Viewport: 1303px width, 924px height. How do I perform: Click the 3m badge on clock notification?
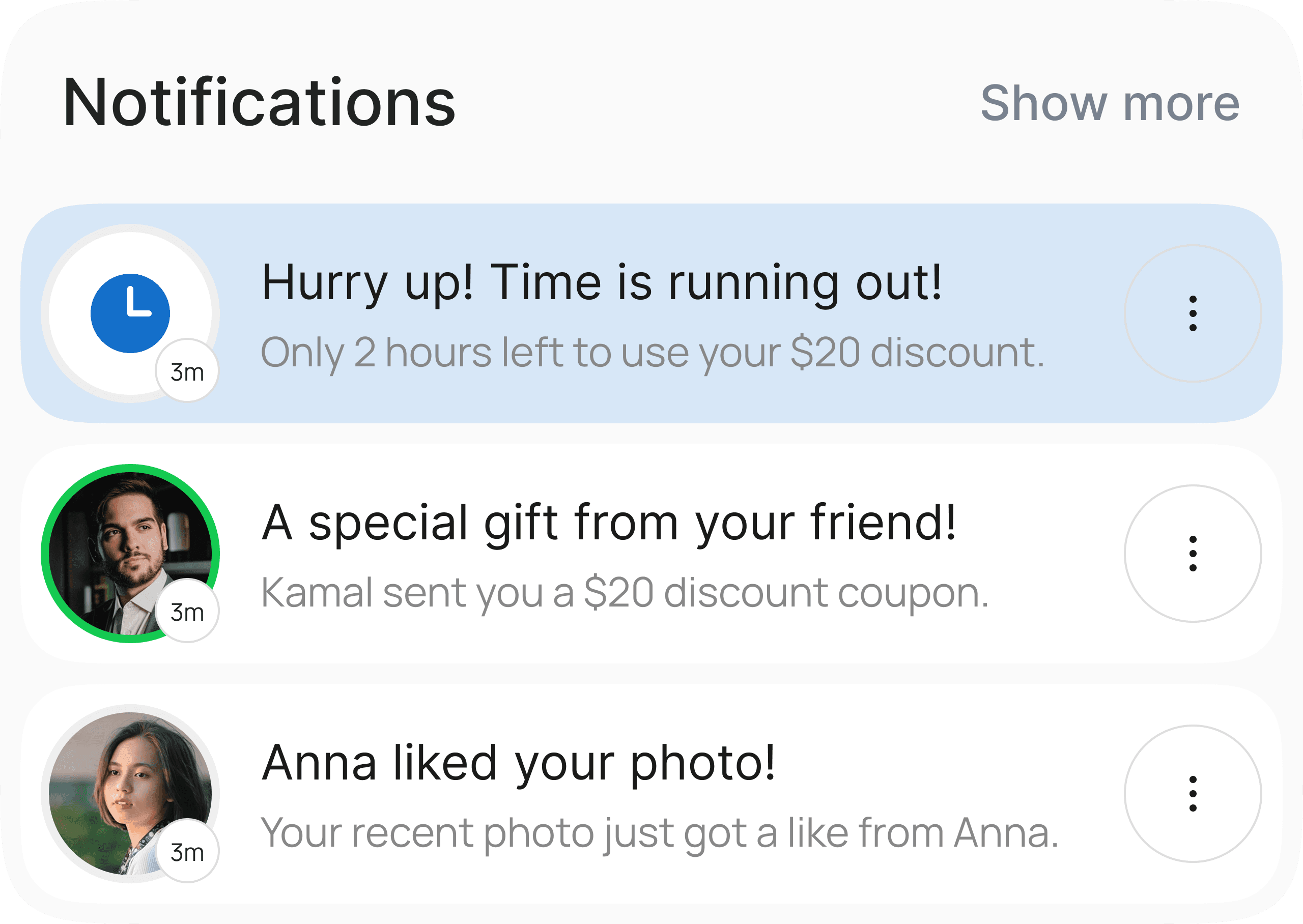[x=187, y=372]
